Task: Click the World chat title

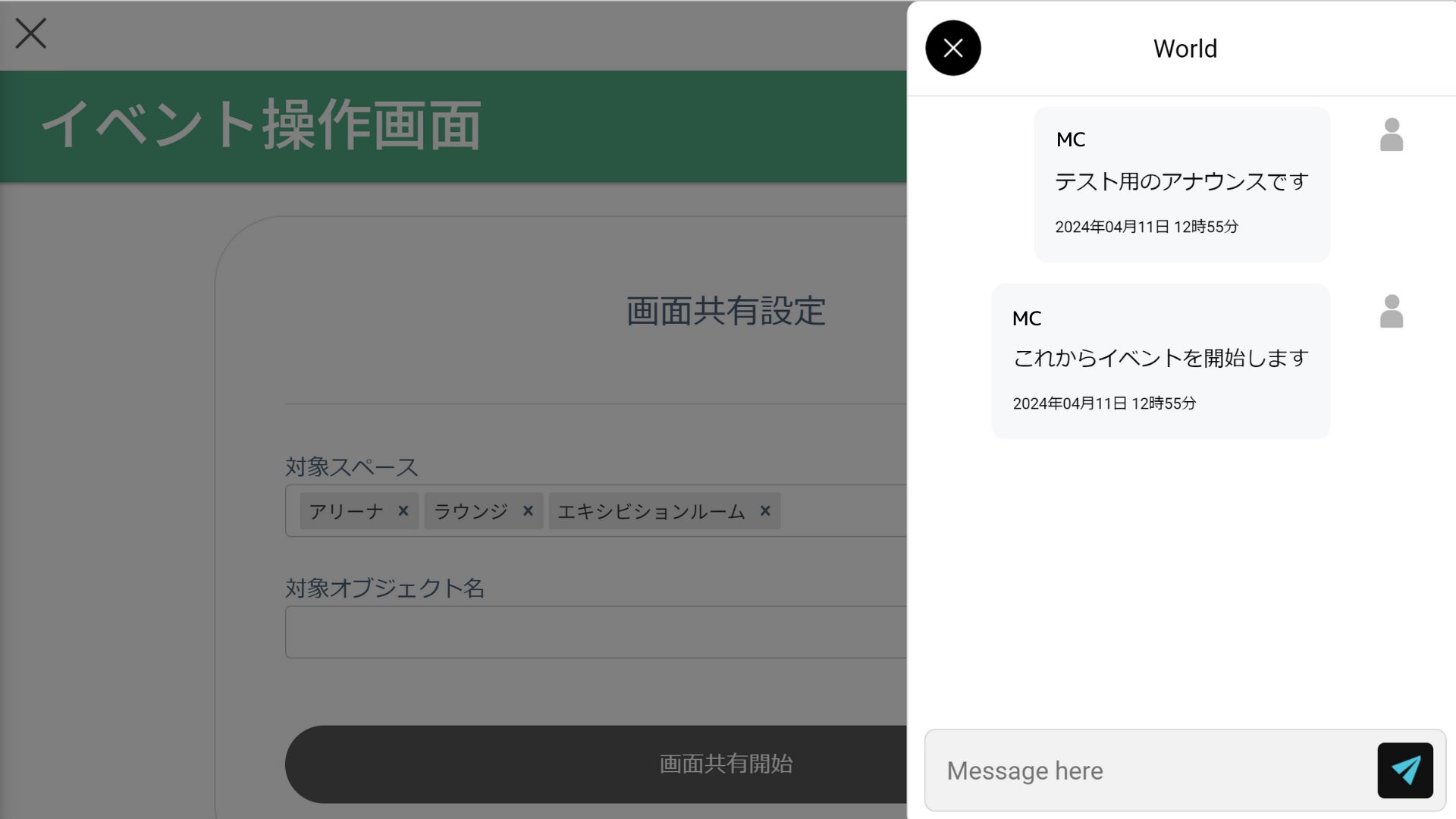Action: [x=1185, y=49]
